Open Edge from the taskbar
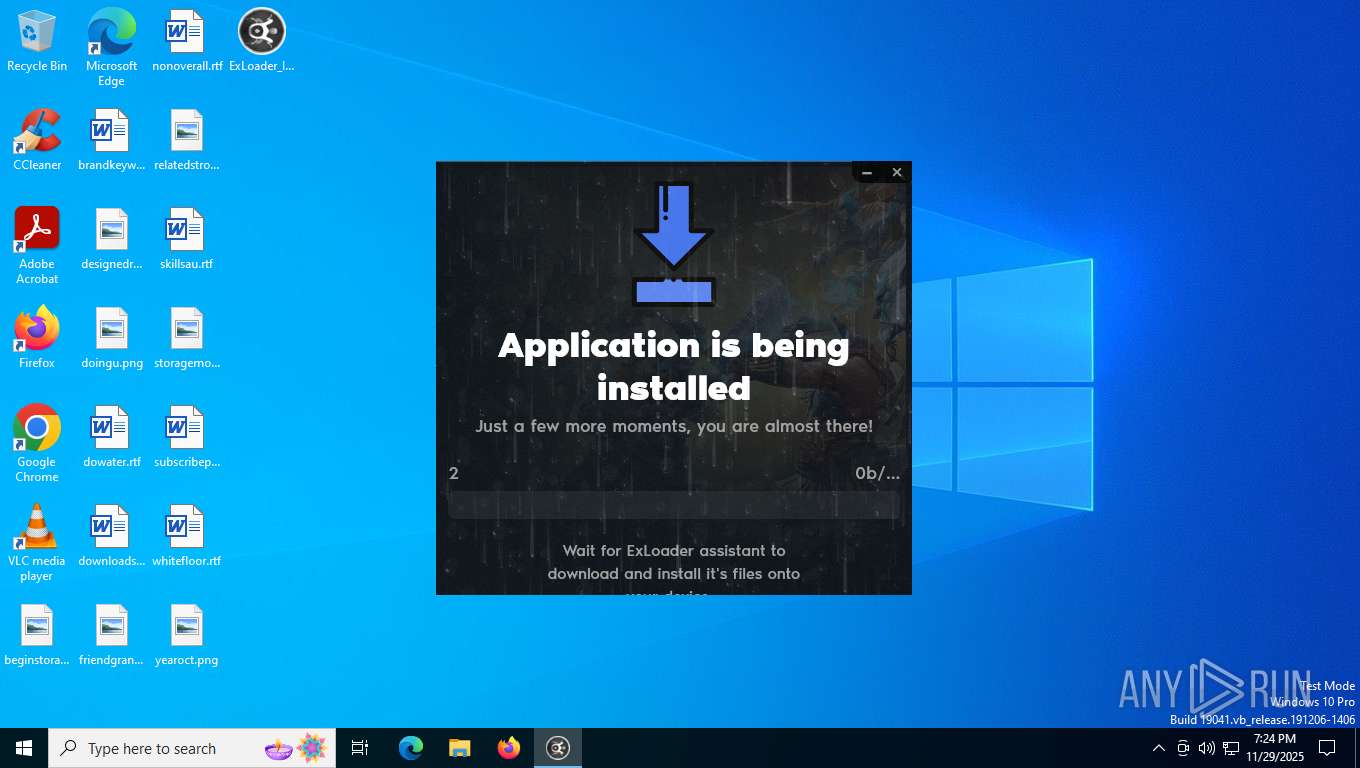 point(411,748)
